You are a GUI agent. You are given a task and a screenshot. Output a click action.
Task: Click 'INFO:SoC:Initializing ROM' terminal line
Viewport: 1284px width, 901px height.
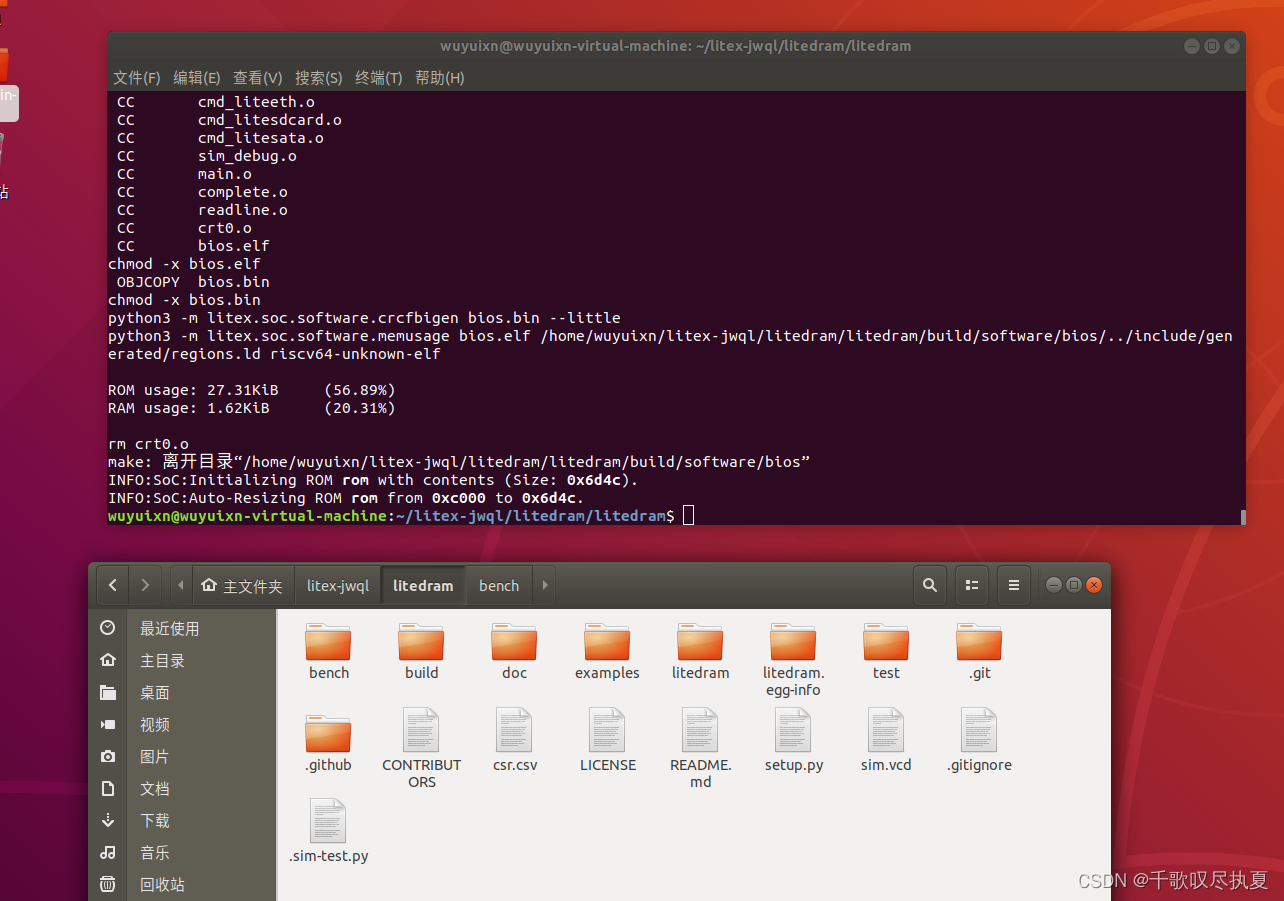(373, 480)
